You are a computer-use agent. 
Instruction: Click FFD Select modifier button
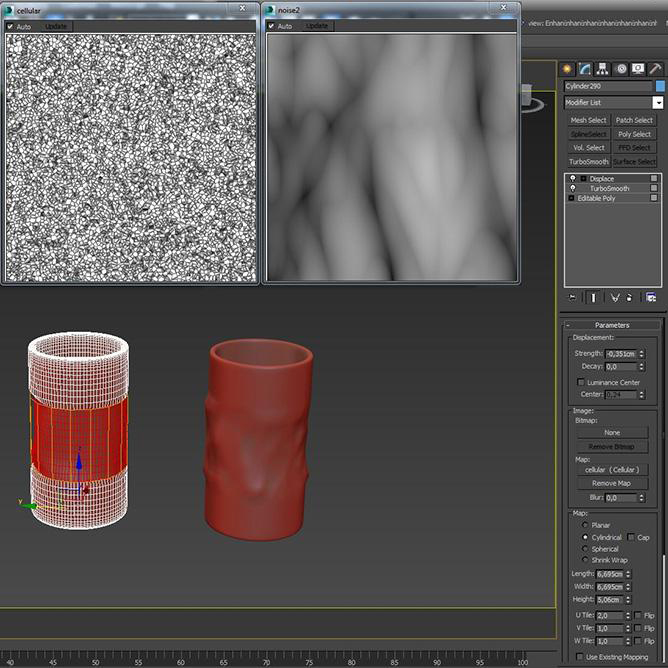tap(634, 148)
